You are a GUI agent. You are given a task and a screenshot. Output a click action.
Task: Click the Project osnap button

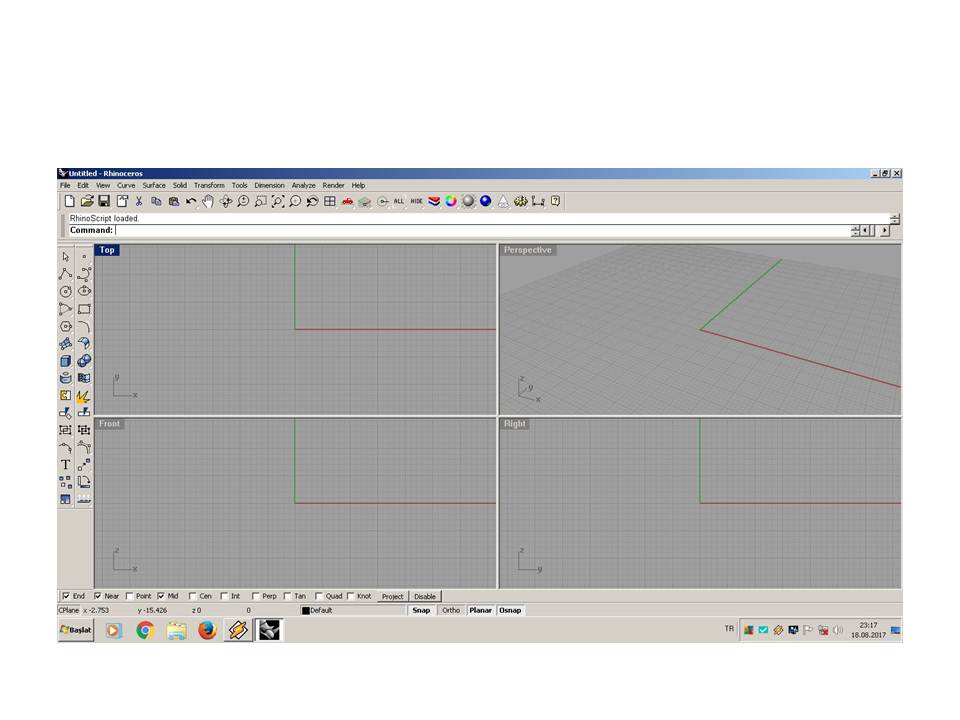point(392,596)
